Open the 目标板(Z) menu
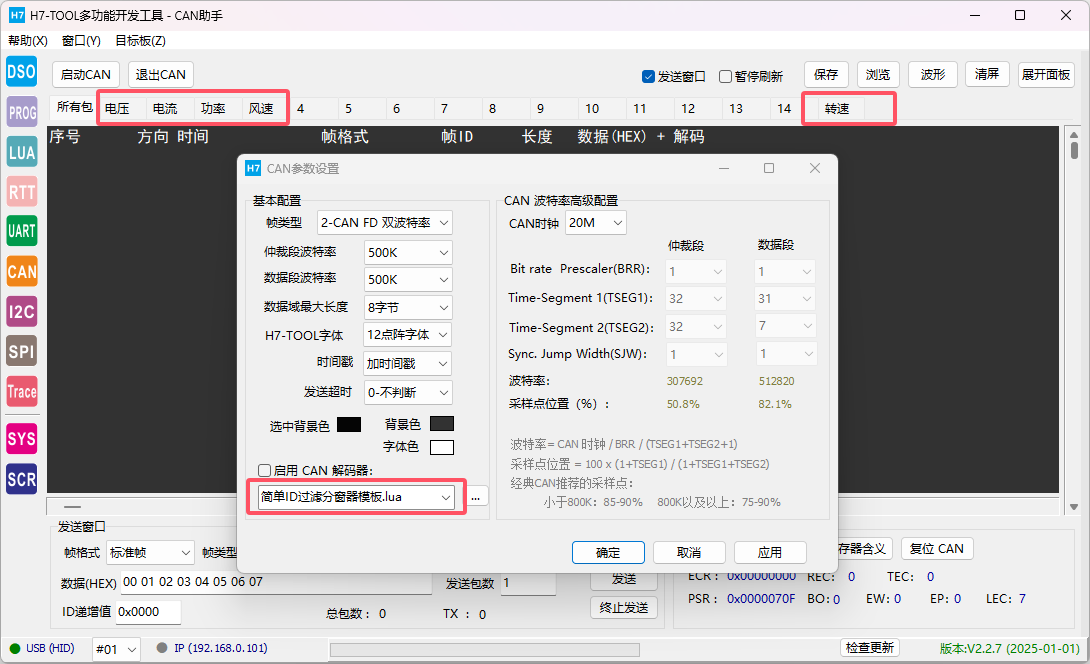Viewport: 1090px width, 664px height. click(140, 40)
